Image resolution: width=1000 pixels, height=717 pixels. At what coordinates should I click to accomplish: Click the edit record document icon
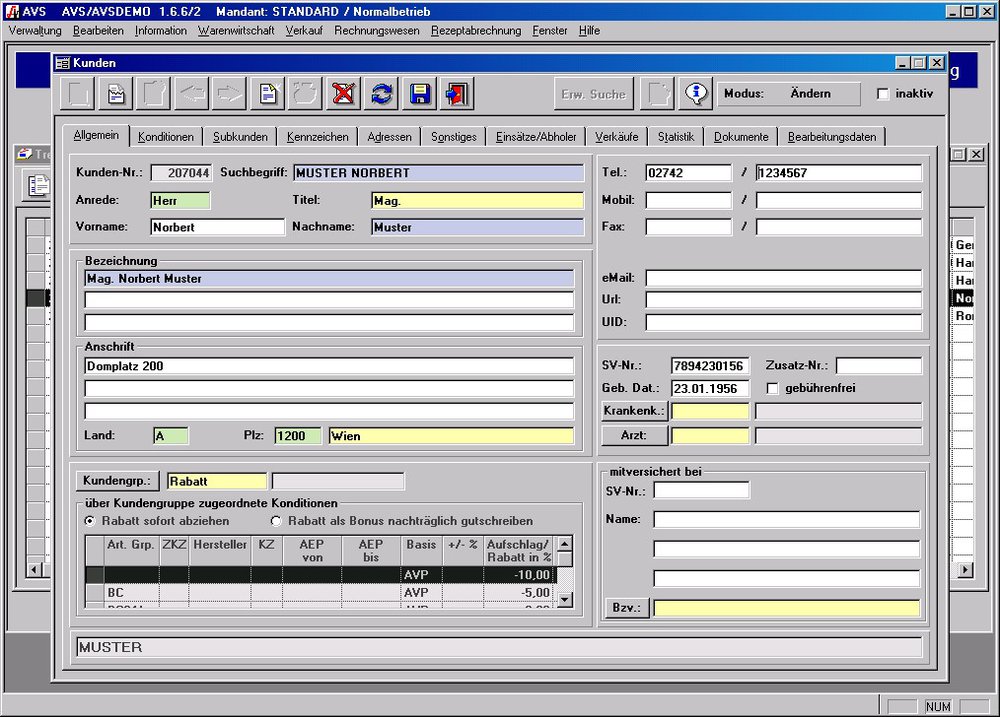pyautogui.click(x=115, y=94)
